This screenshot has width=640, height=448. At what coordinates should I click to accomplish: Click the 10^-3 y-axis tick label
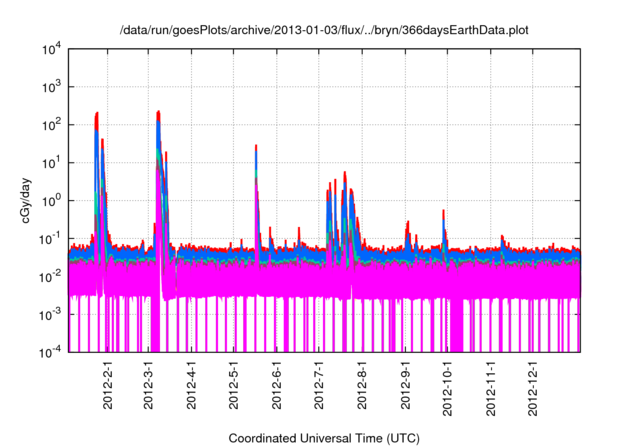(x=50, y=315)
